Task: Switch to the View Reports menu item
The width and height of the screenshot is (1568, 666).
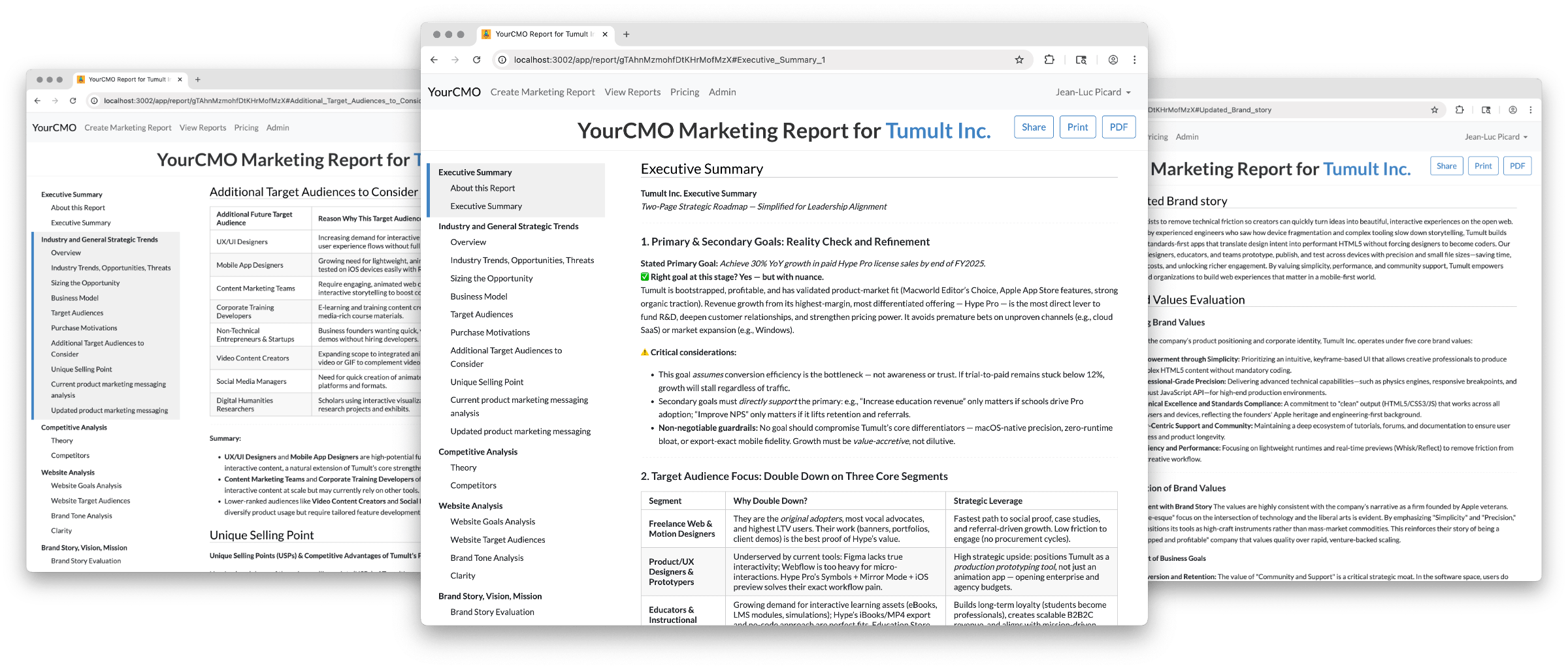Action: [x=632, y=91]
